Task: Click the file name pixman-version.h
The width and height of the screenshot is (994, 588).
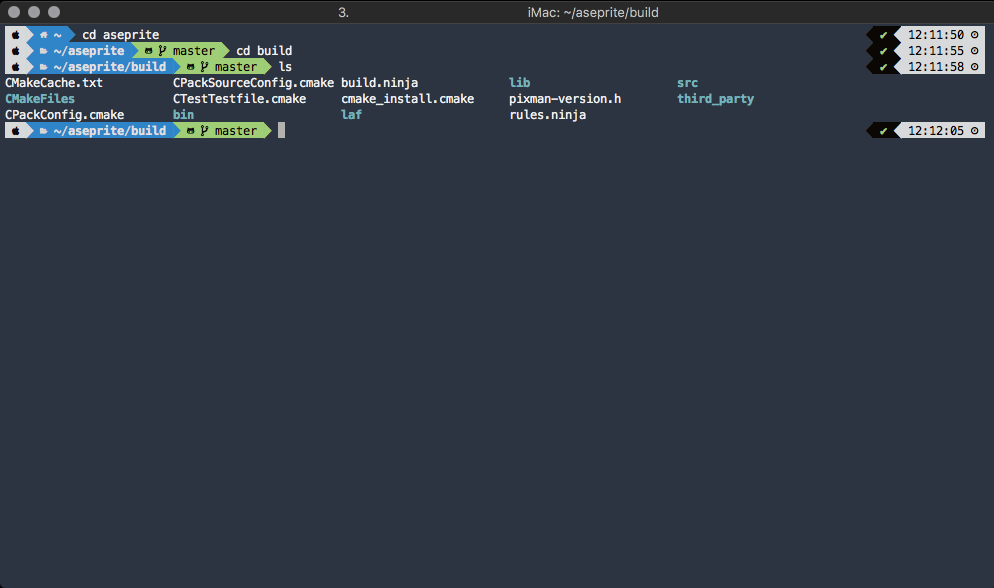Action: click(x=565, y=99)
